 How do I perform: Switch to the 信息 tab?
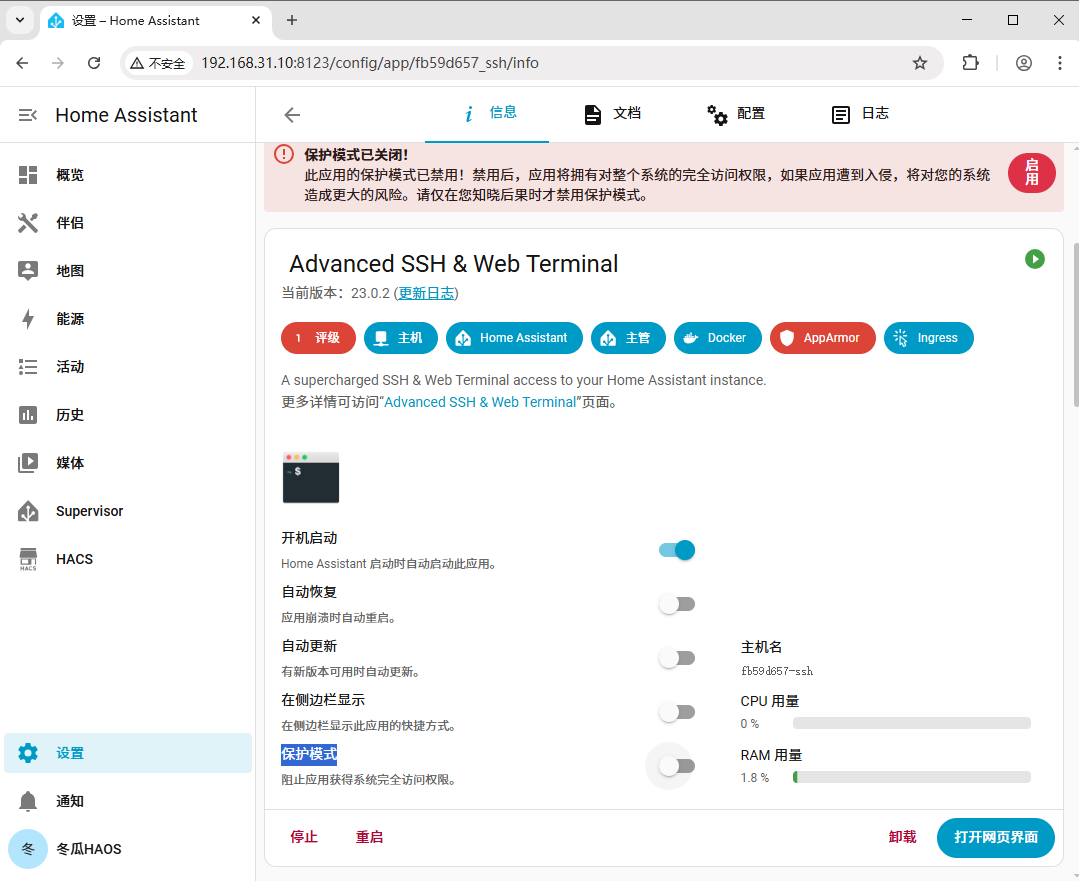pyautogui.click(x=487, y=114)
